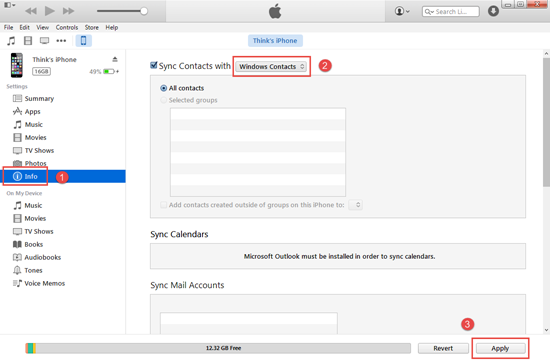Image resolution: width=550 pixels, height=362 pixels.
Task: Open the mini player menu icon
Action: [x=9, y=5]
